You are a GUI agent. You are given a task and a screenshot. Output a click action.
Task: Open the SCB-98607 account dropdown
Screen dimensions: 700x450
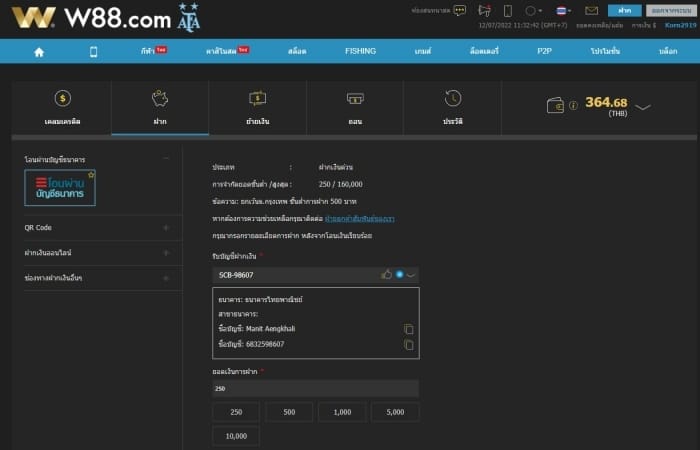coord(316,275)
